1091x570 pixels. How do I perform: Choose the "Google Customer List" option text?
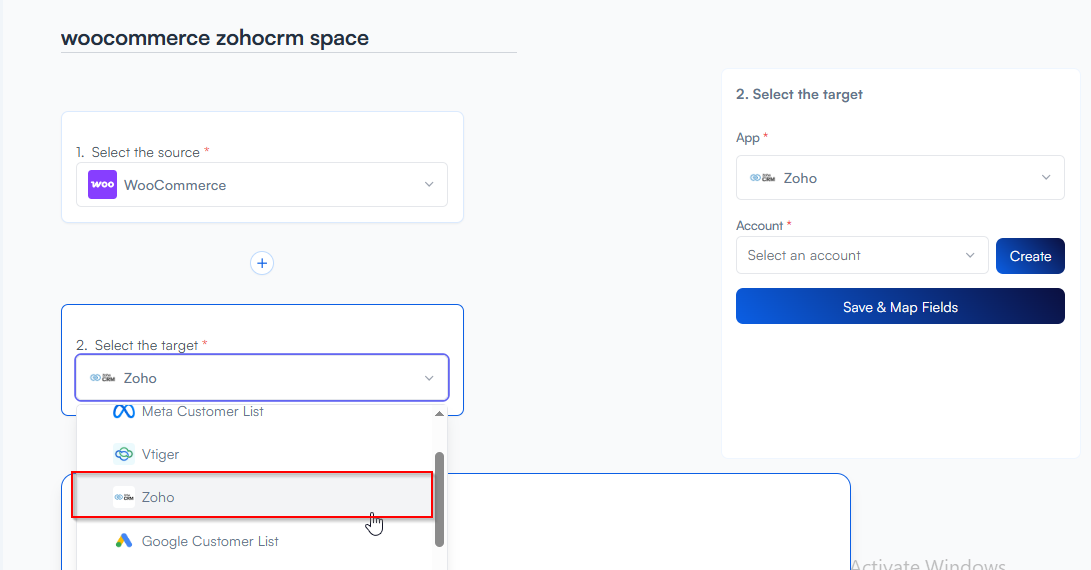click(x=210, y=541)
